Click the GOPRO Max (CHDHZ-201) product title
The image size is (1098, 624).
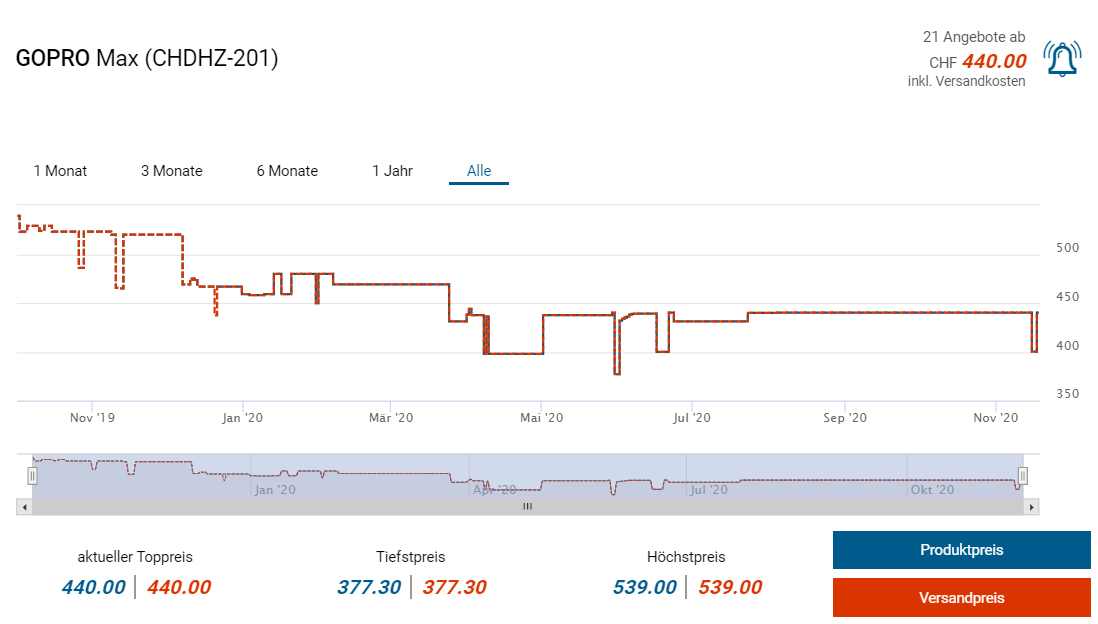(147, 58)
